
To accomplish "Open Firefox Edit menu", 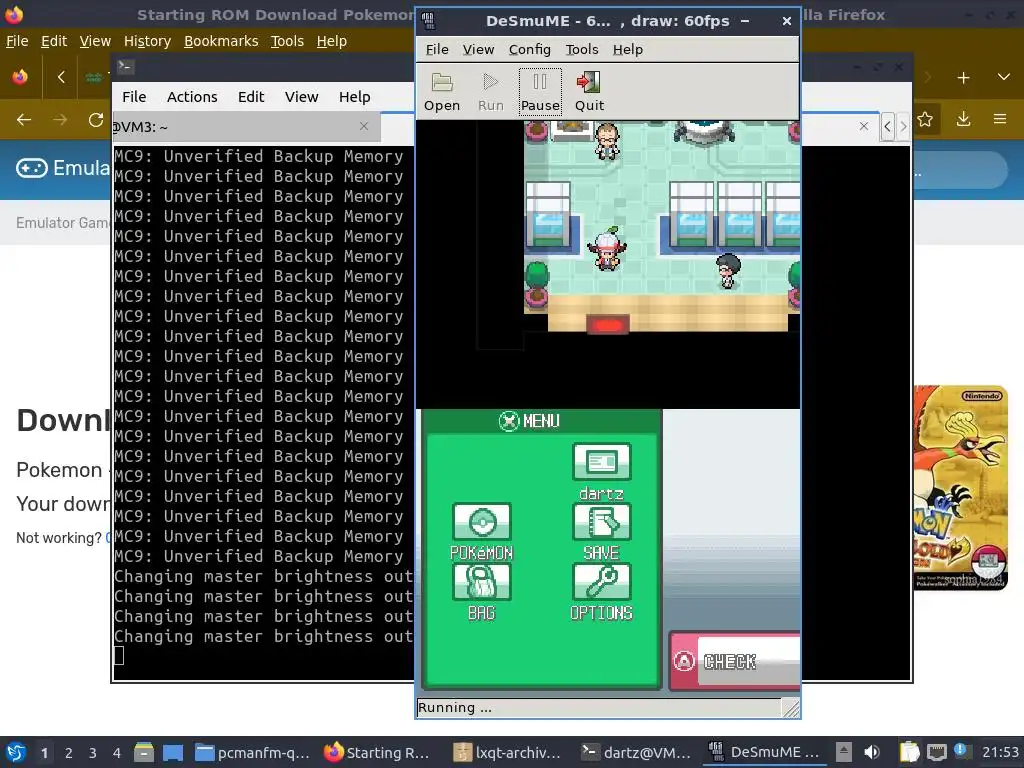I will (x=54, y=41).
